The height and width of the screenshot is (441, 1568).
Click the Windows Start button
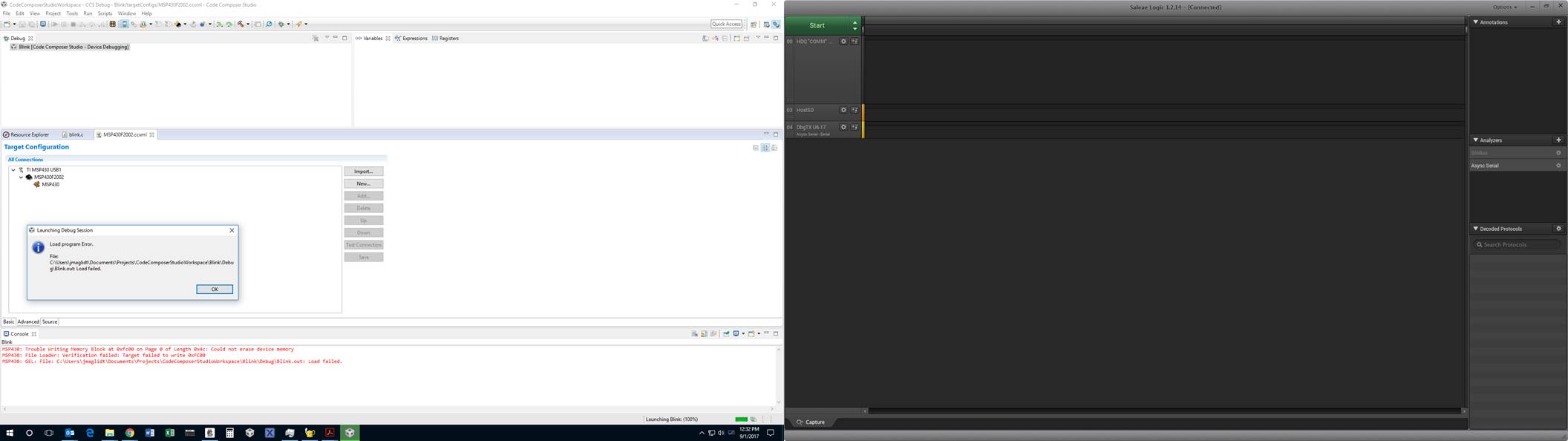[x=10, y=433]
